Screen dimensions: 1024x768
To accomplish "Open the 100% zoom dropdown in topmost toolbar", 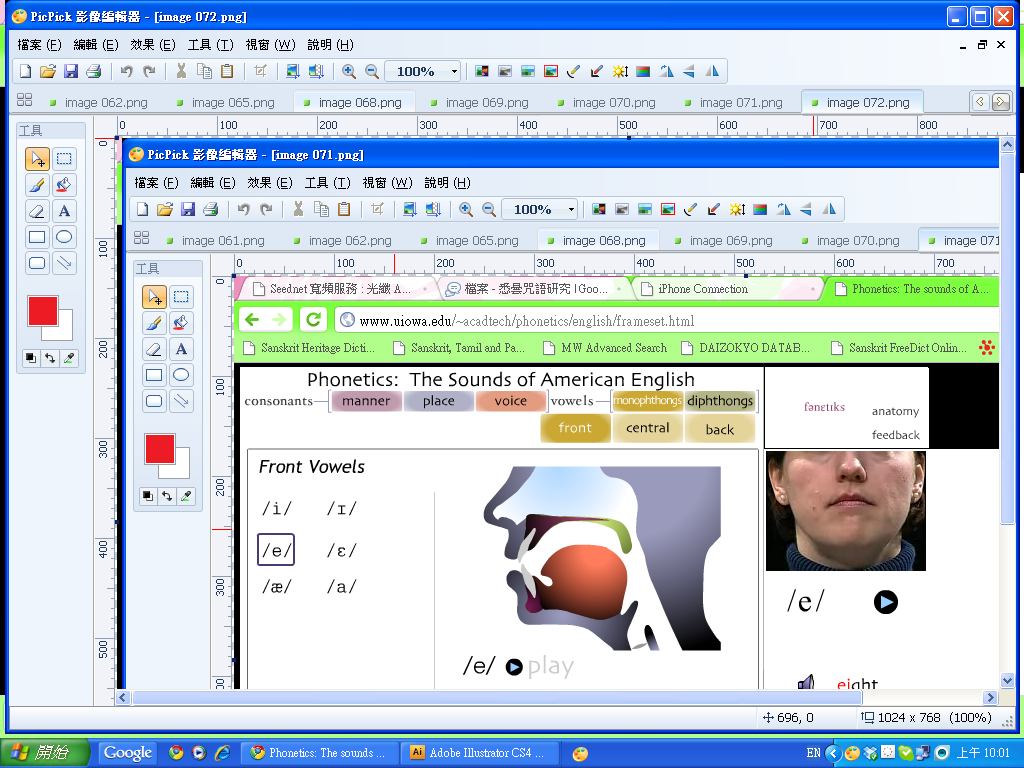I will point(454,72).
